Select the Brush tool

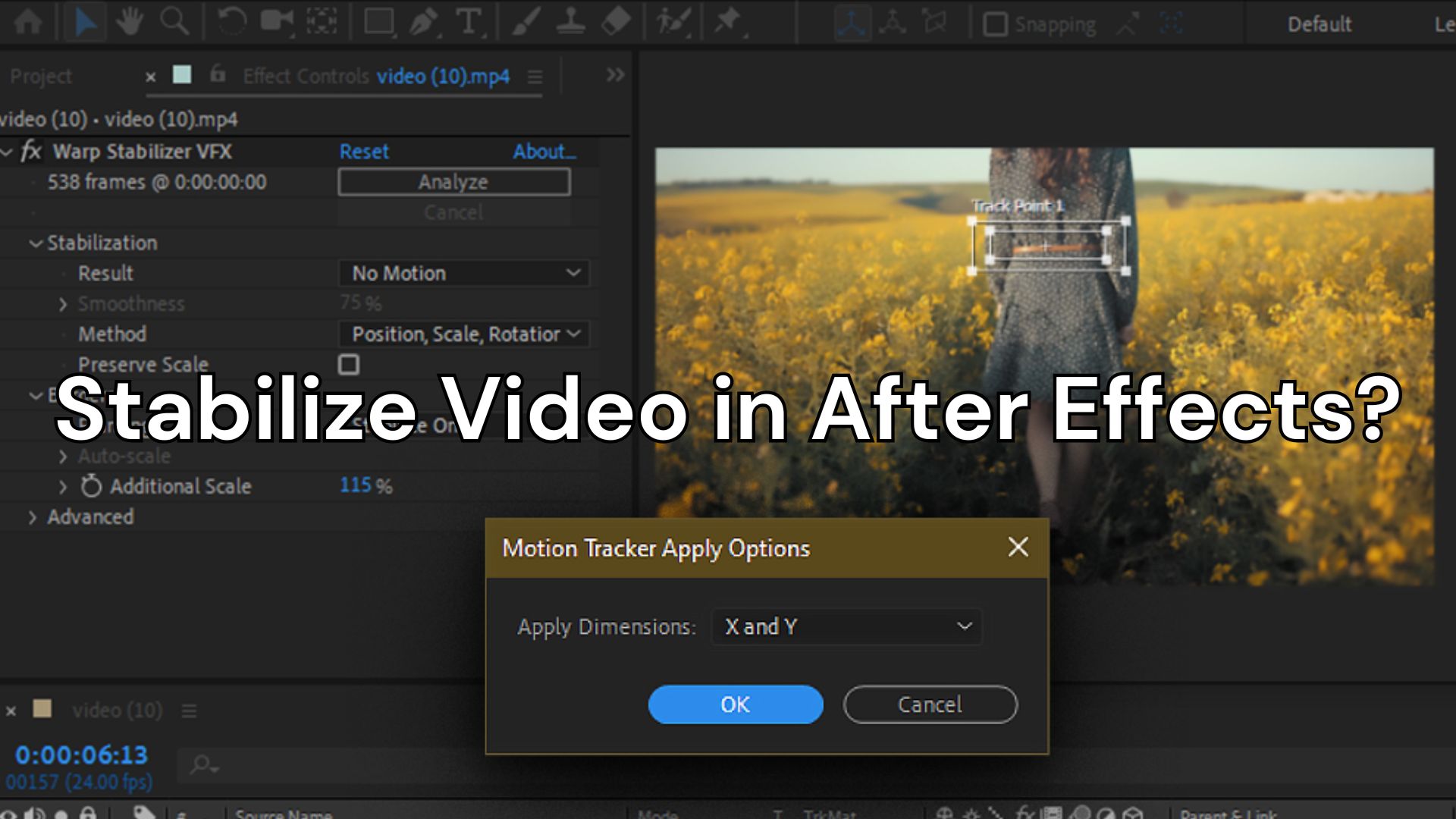(x=525, y=22)
